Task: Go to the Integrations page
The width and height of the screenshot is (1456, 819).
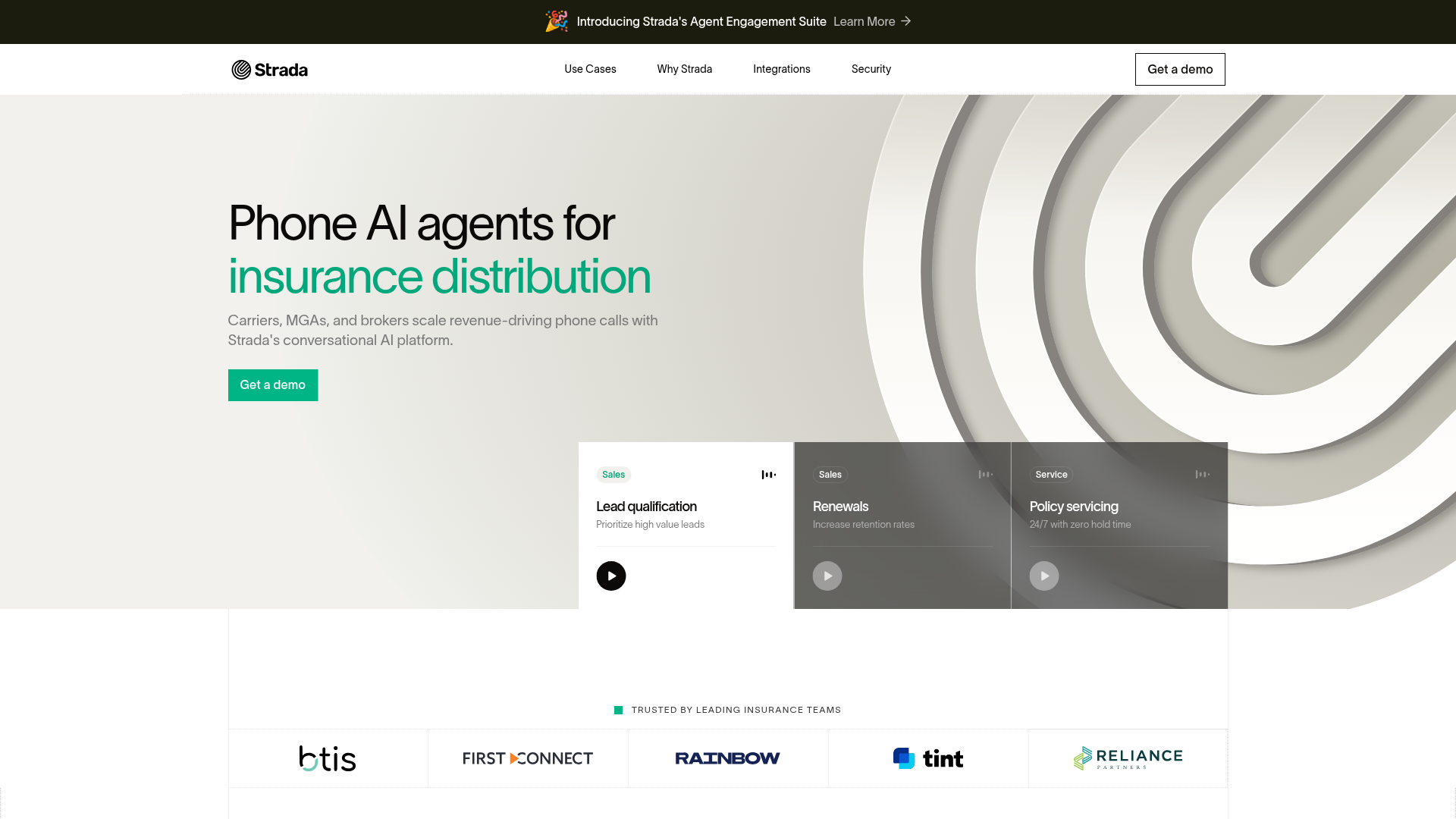Action: [x=781, y=69]
